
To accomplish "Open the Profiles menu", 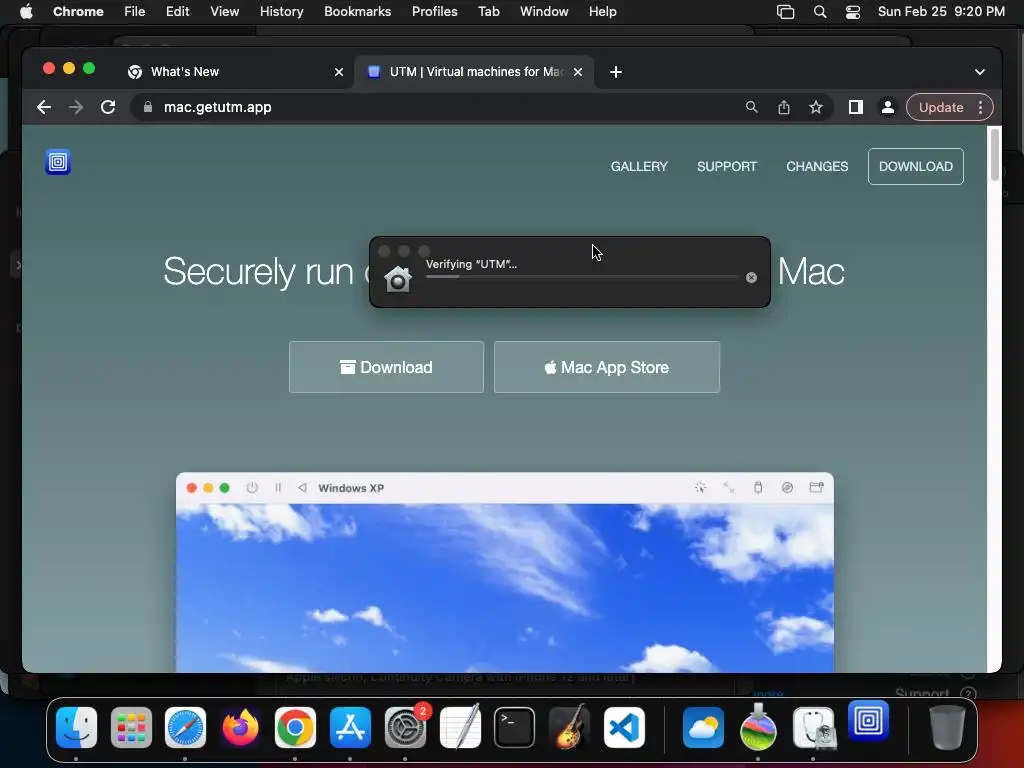I will [x=434, y=12].
